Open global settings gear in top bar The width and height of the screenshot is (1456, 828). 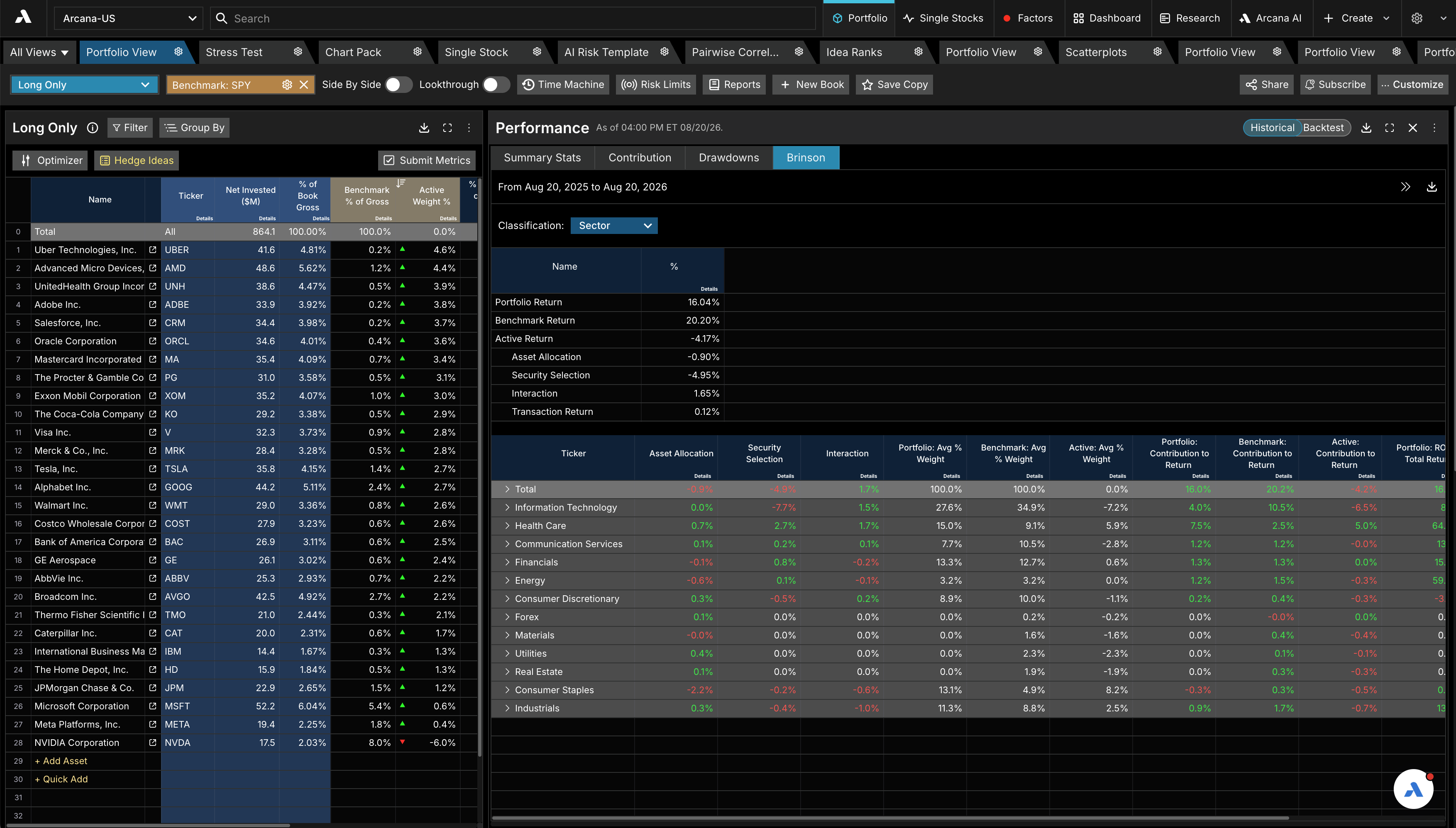coord(1417,18)
